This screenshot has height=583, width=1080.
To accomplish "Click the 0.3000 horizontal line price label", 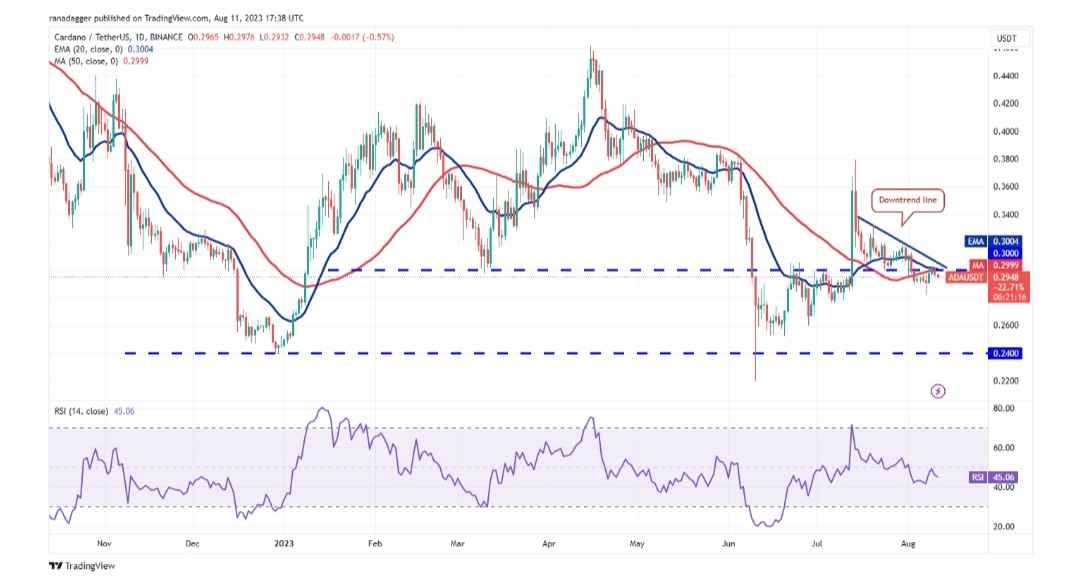I will (1005, 254).
